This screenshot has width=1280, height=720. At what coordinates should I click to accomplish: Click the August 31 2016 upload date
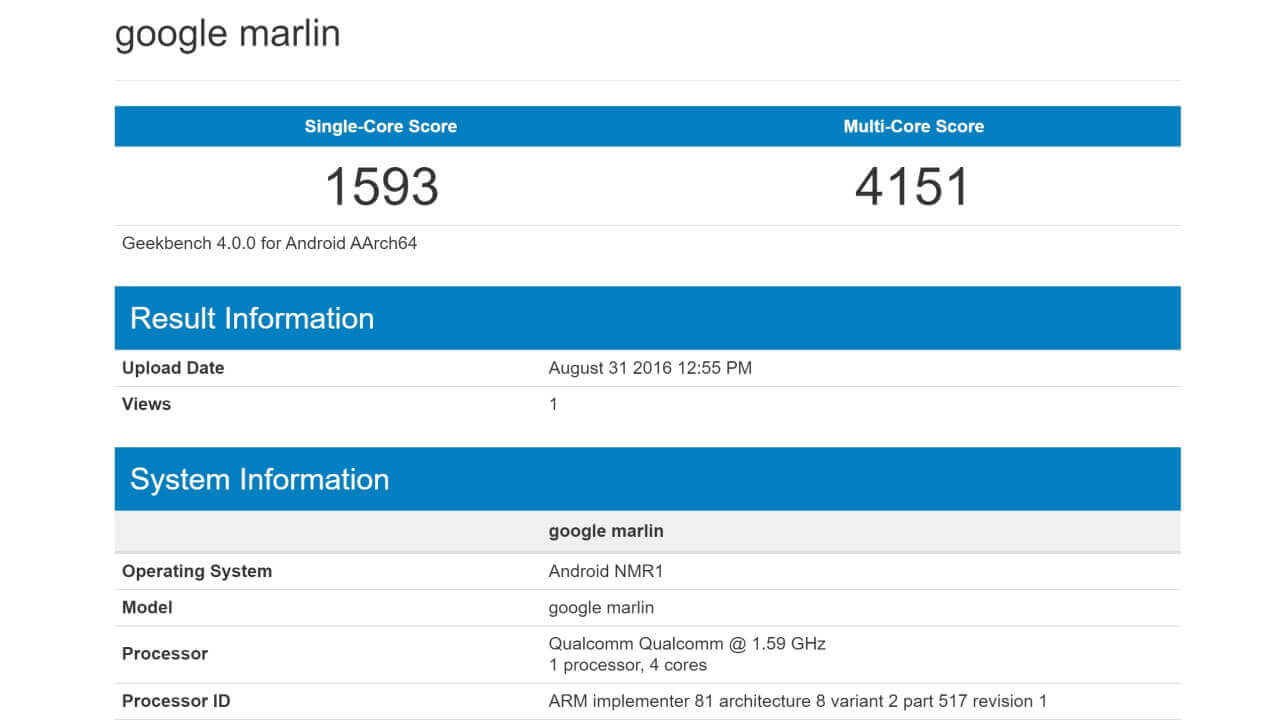coord(650,368)
